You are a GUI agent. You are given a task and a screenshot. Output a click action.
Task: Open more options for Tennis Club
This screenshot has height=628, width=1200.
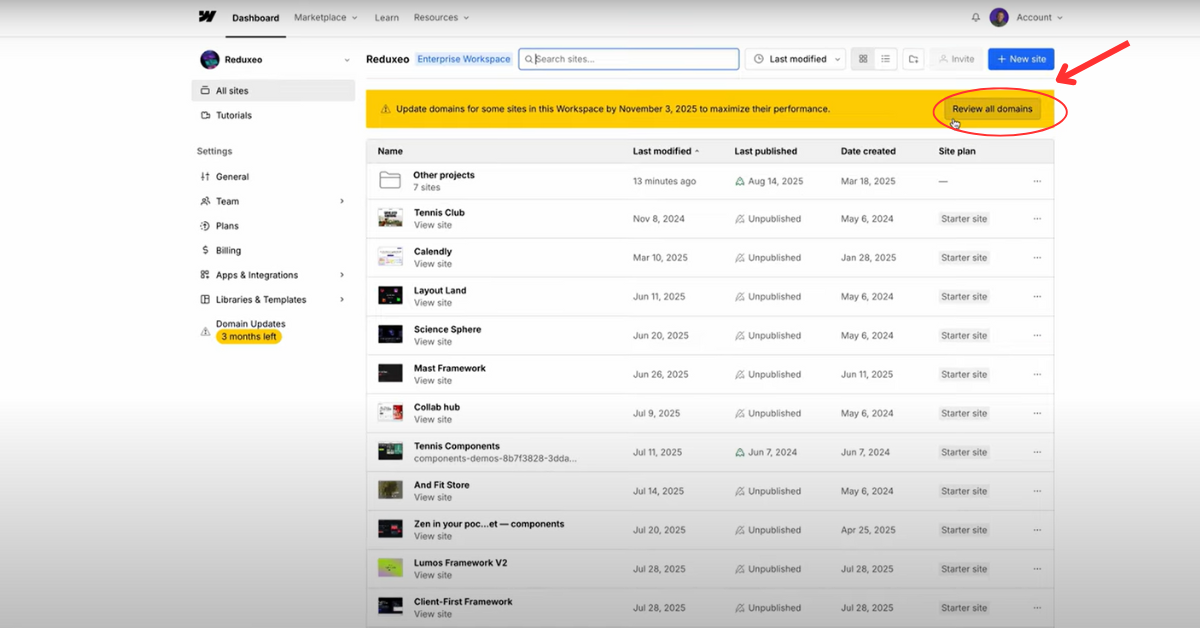point(1037,219)
